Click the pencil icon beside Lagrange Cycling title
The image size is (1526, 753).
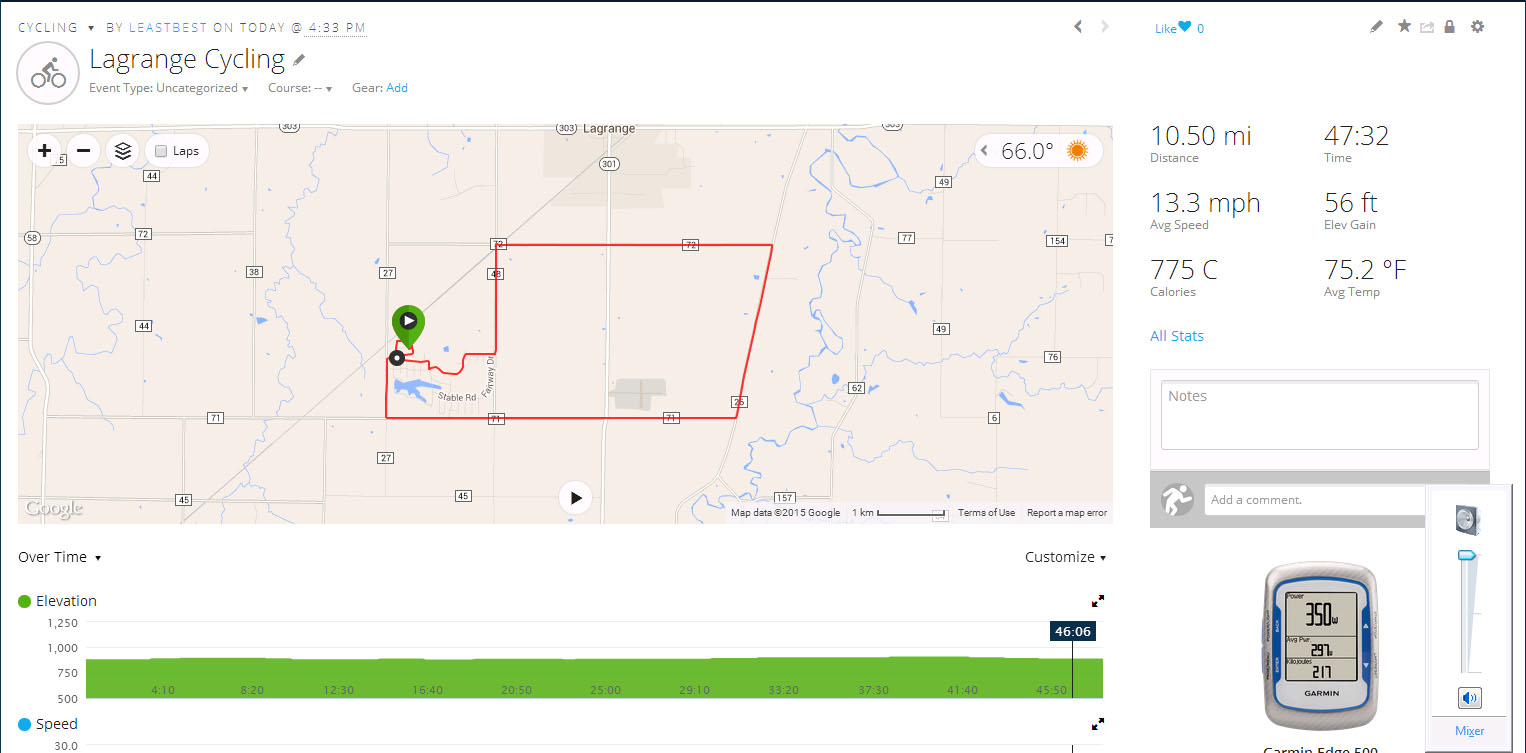[x=298, y=60]
